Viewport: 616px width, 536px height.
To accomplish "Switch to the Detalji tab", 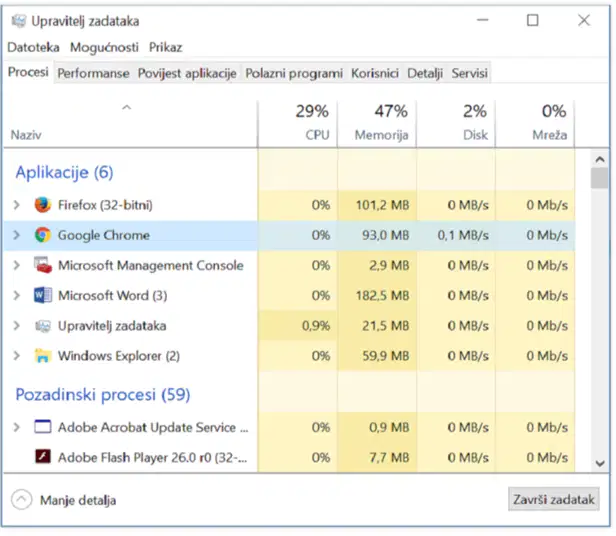I will coord(425,73).
